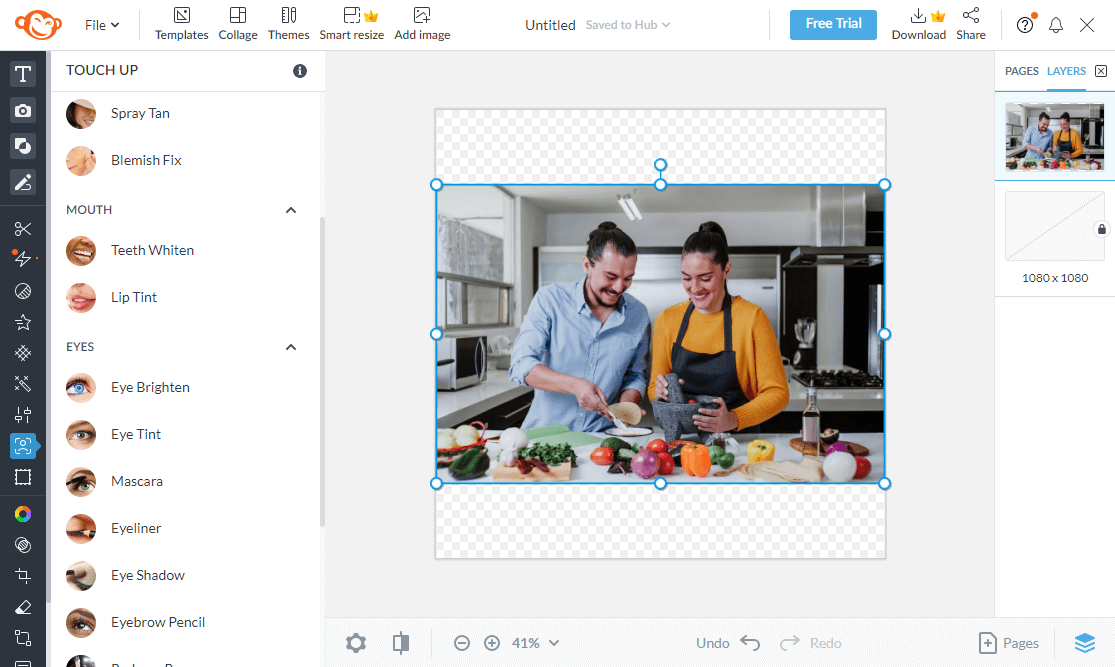Select the locked background layer thumbnail
This screenshot has height=667, width=1115.
(1053, 226)
